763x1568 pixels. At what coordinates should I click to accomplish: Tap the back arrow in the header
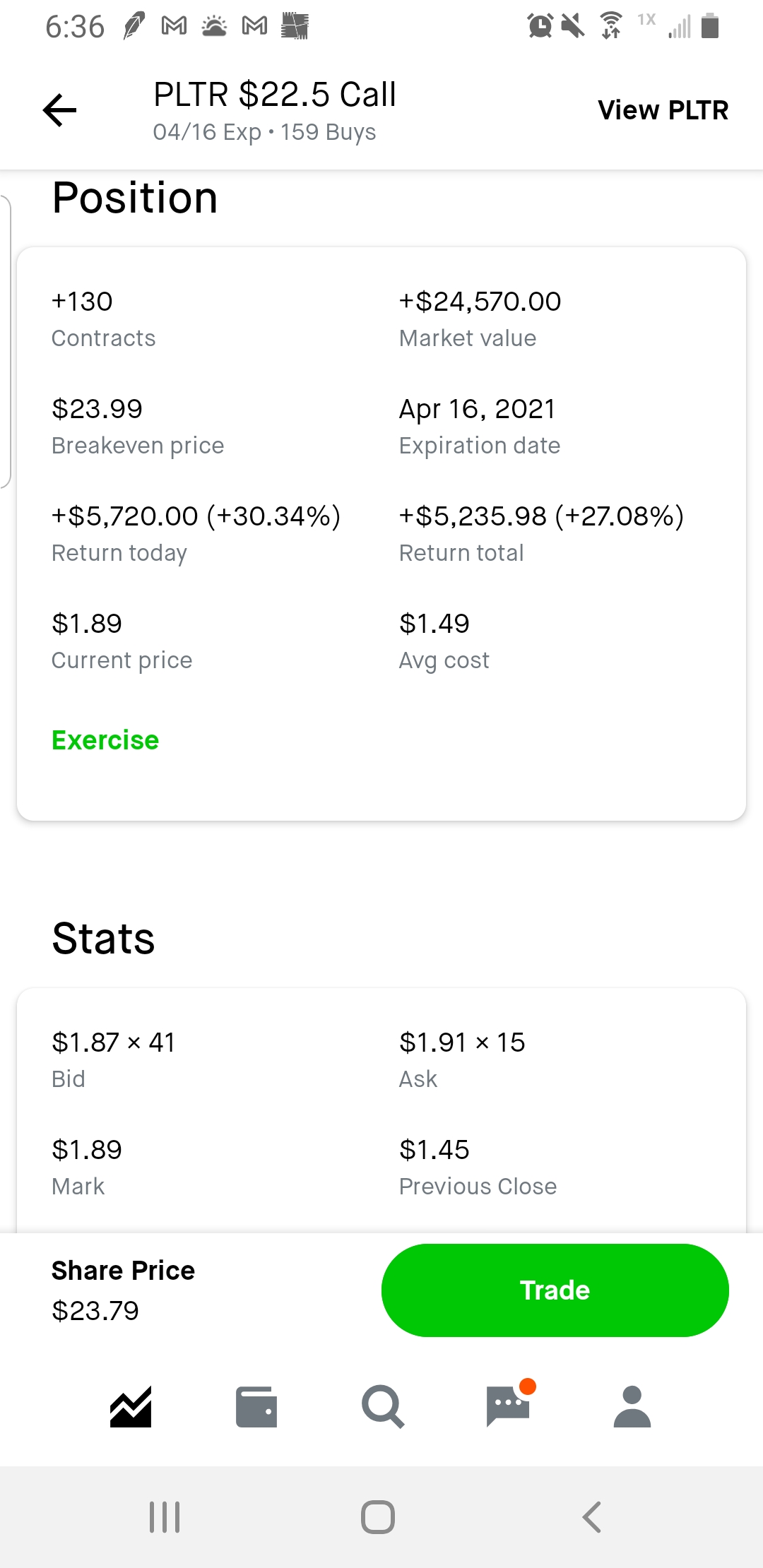[59, 110]
